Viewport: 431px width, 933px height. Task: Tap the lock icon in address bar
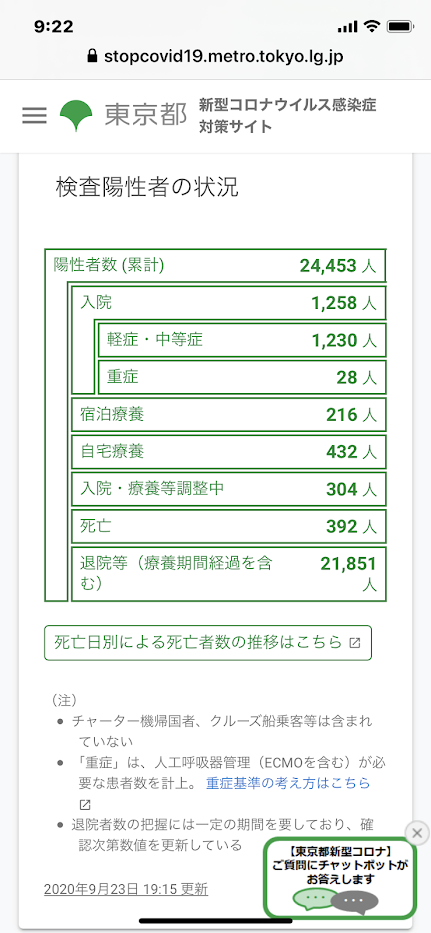[x=92, y=57]
